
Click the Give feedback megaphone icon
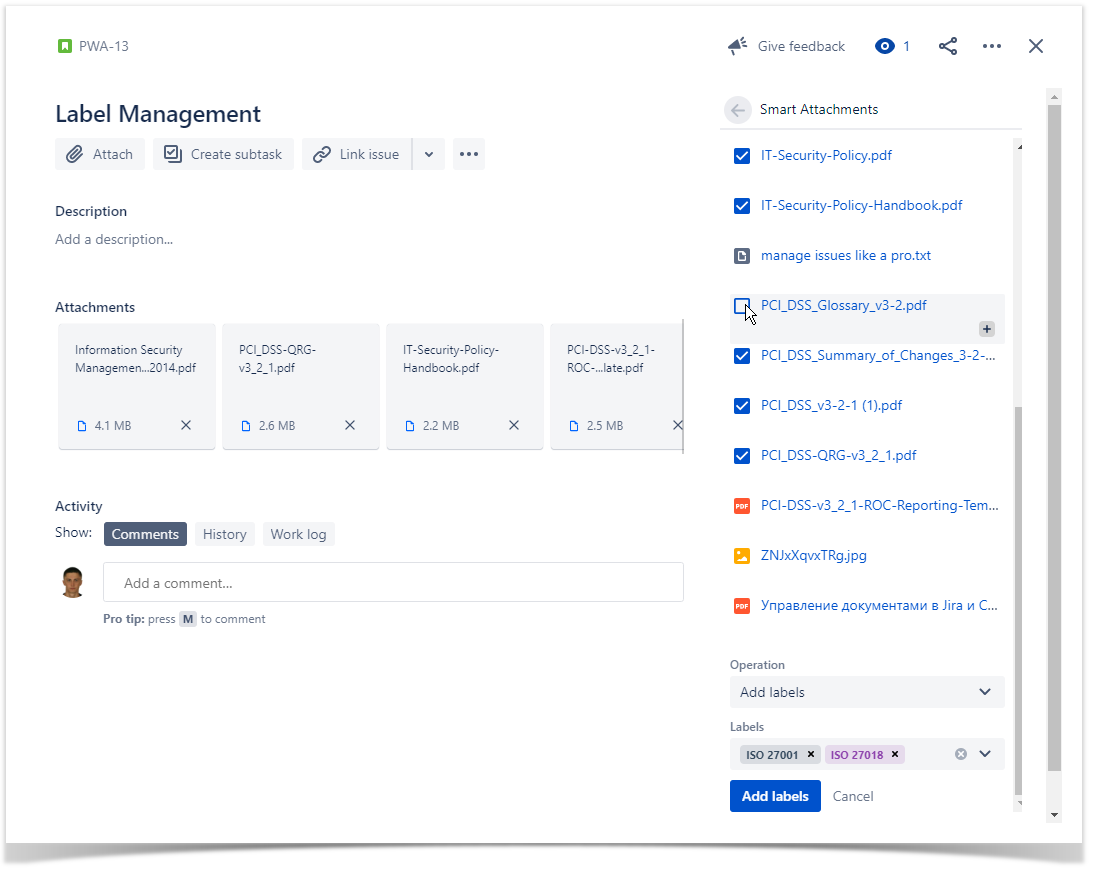737,46
